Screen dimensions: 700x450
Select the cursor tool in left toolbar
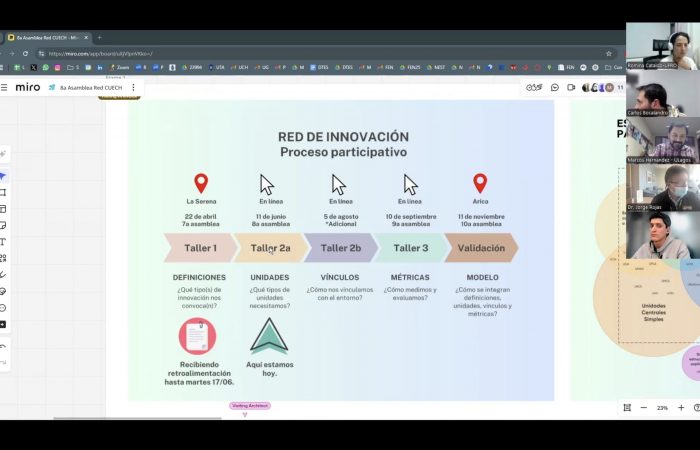click(3, 176)
